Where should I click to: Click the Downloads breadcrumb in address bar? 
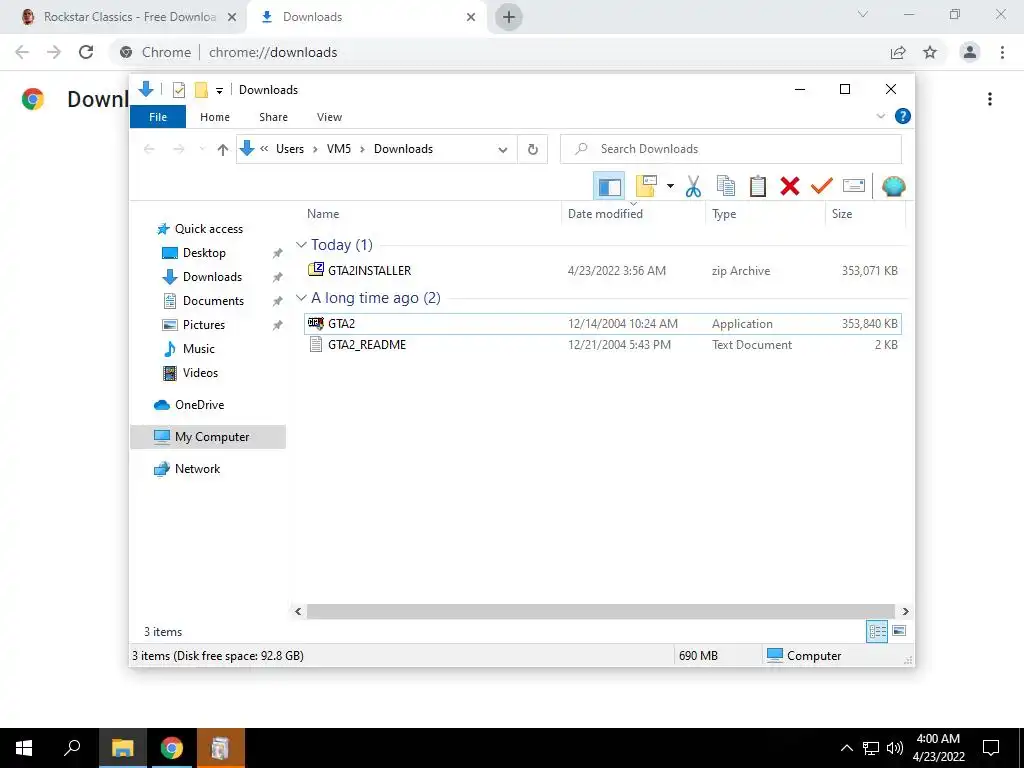pos(403,149)
